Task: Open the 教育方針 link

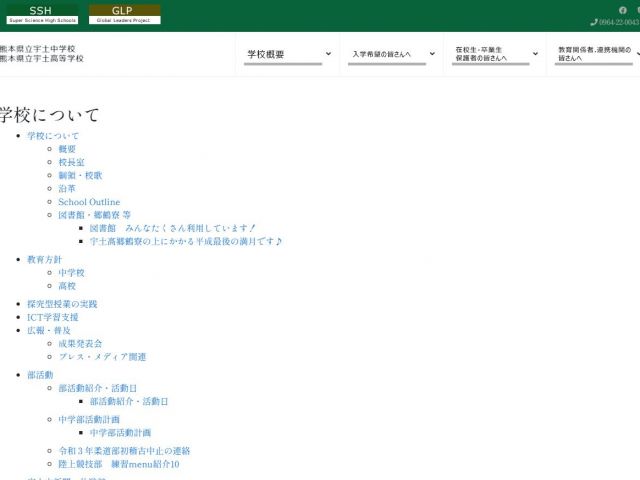Action: [44, 260]
